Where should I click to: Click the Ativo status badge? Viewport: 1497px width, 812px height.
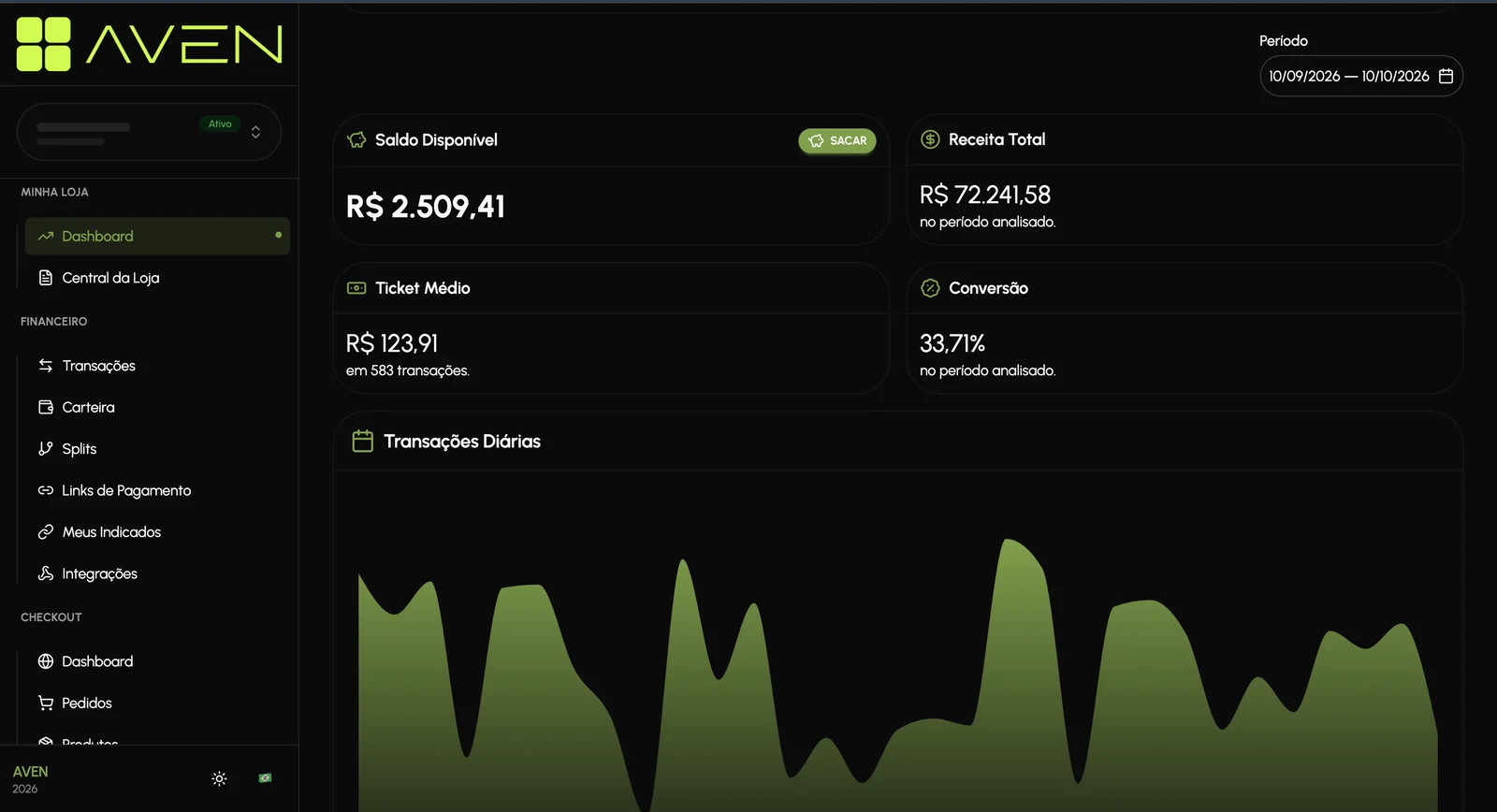220,123
